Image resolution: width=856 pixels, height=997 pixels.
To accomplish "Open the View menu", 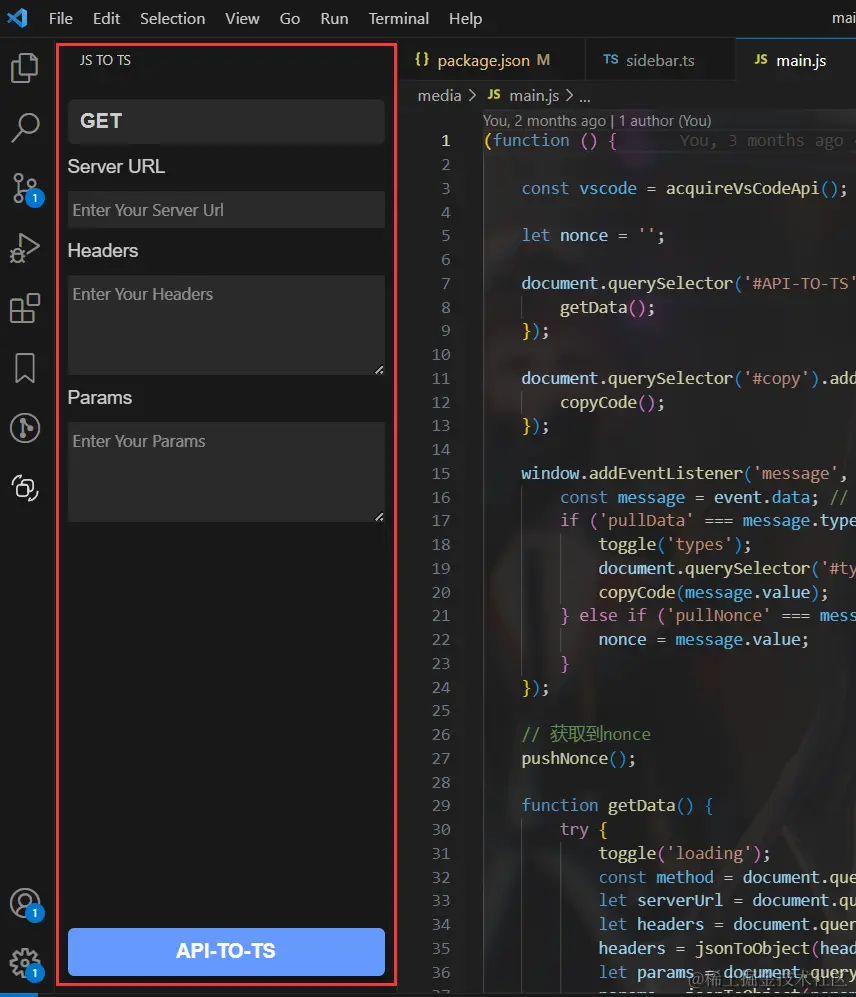I will pyautogui.click(x=242, y=18).
